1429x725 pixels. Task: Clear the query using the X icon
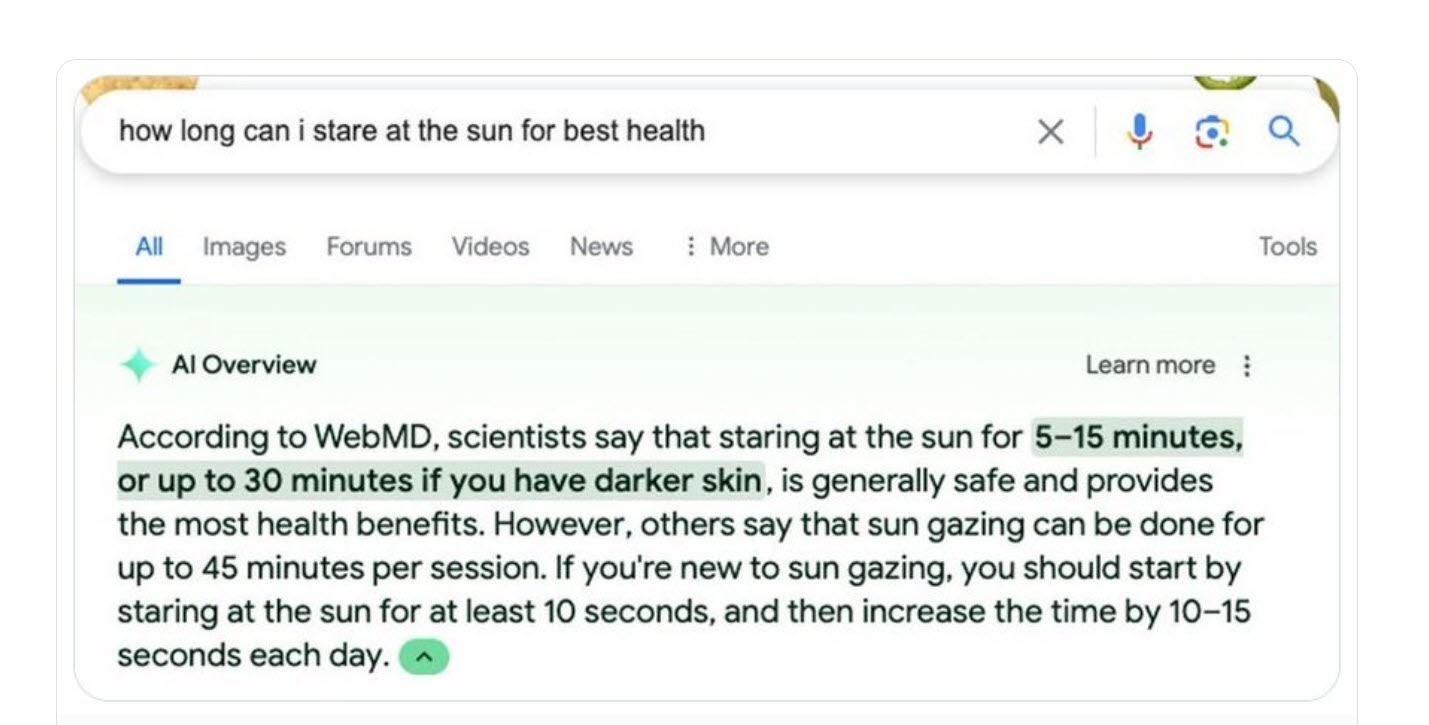pyautogui.click(x=1050, y=131)
